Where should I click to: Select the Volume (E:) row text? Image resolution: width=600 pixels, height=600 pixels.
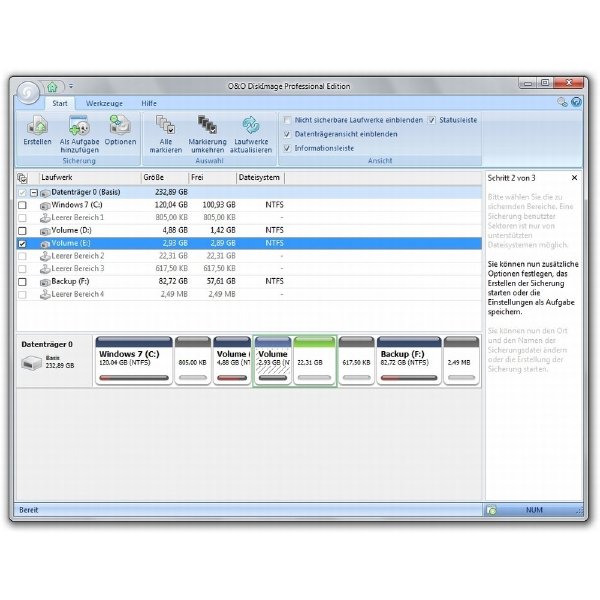pyautogui.click(x=71, y=243)
